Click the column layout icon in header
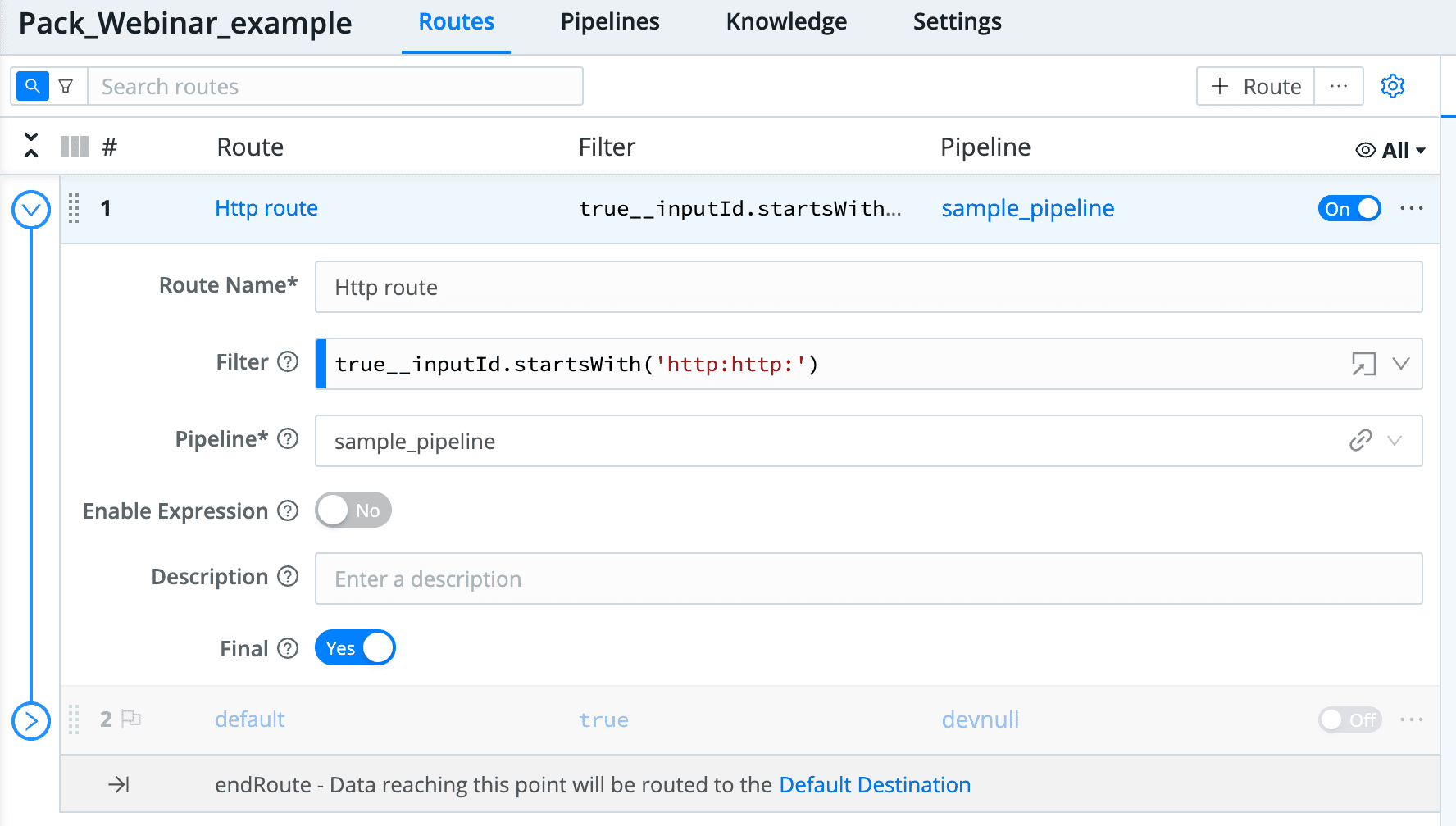Image resolution: width=1456 pixels, height=826 pixels. coord(75,147)
